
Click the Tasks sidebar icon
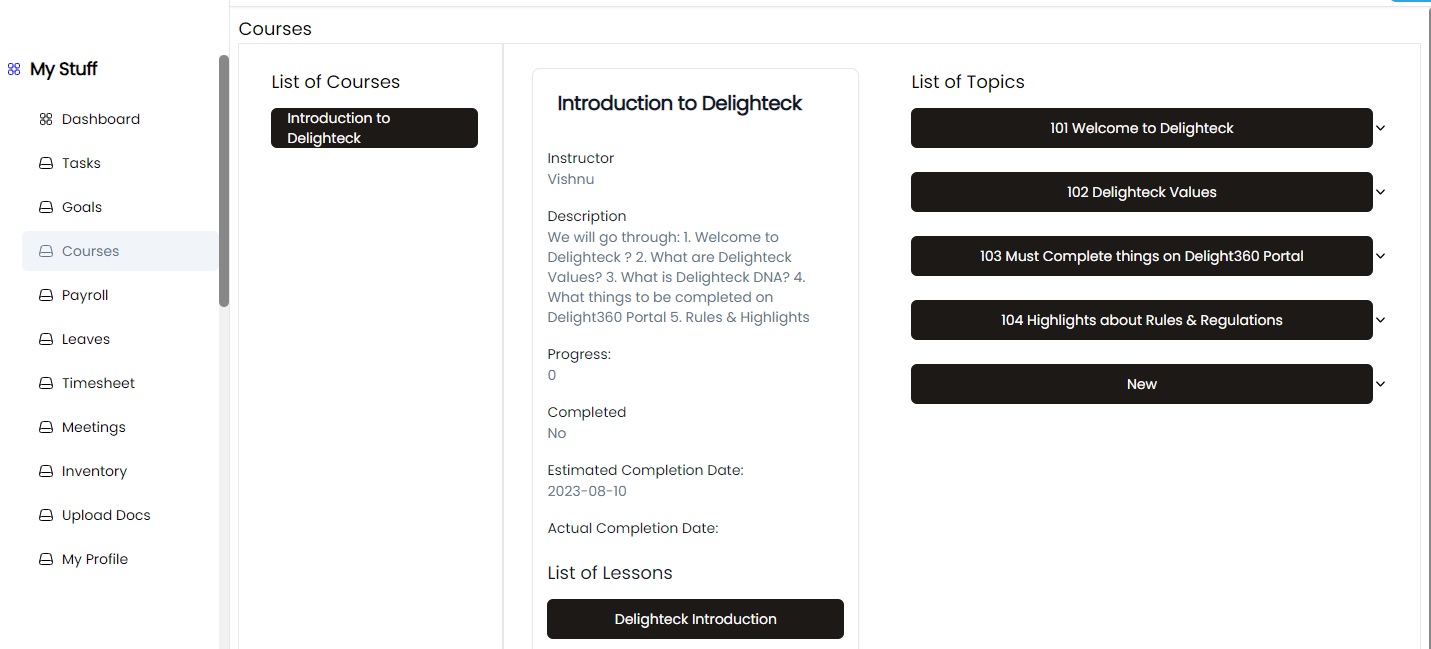pos(45,163)
